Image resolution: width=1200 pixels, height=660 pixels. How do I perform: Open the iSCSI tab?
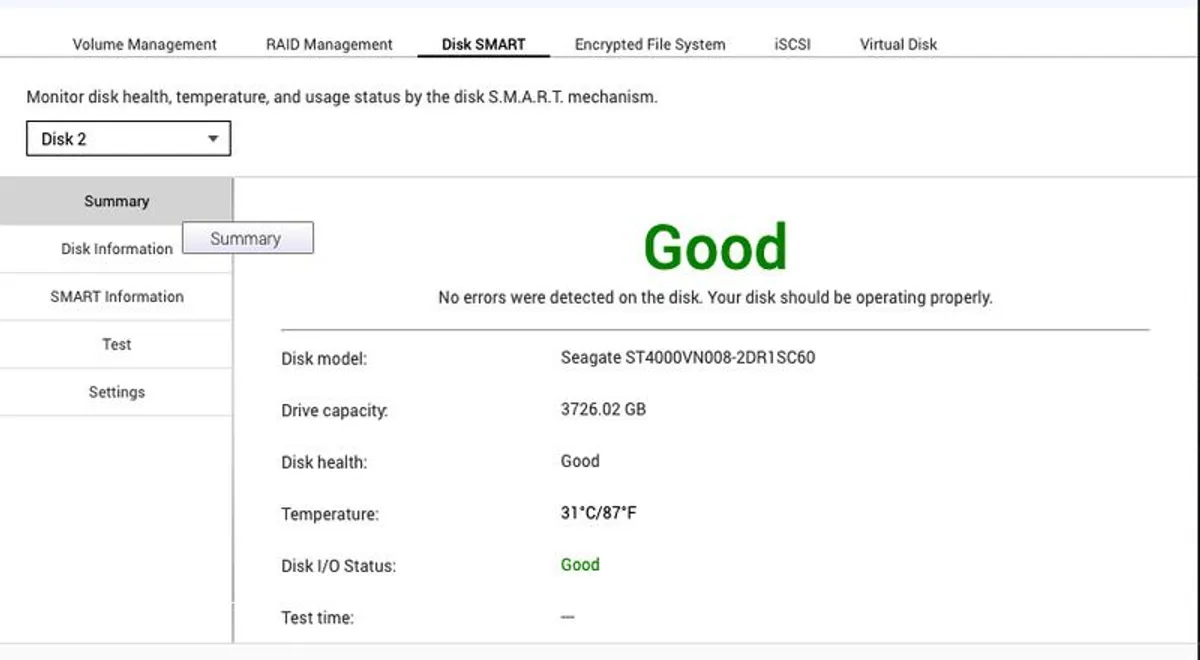point(792,44)
